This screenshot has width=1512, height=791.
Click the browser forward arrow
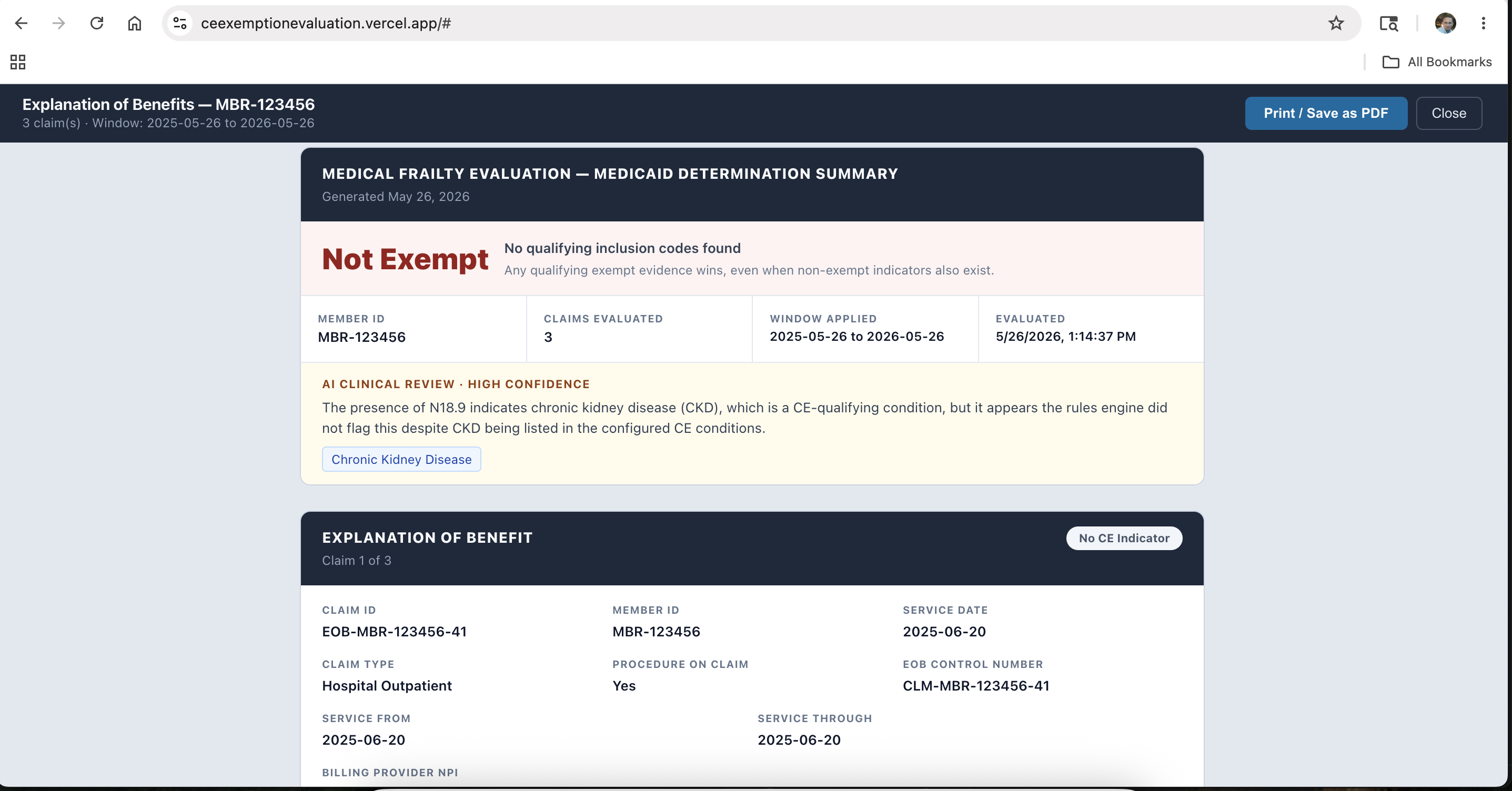[x=59, y=24]
